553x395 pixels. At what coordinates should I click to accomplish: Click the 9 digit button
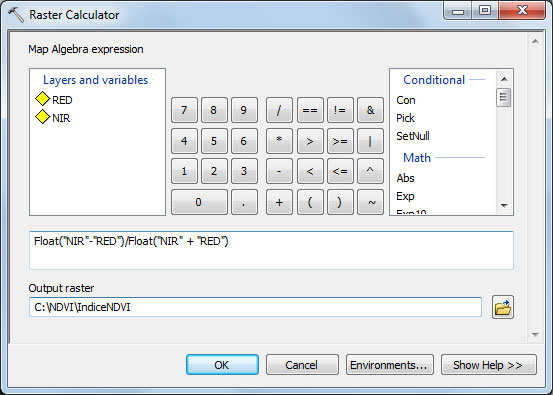click(244, 110)
